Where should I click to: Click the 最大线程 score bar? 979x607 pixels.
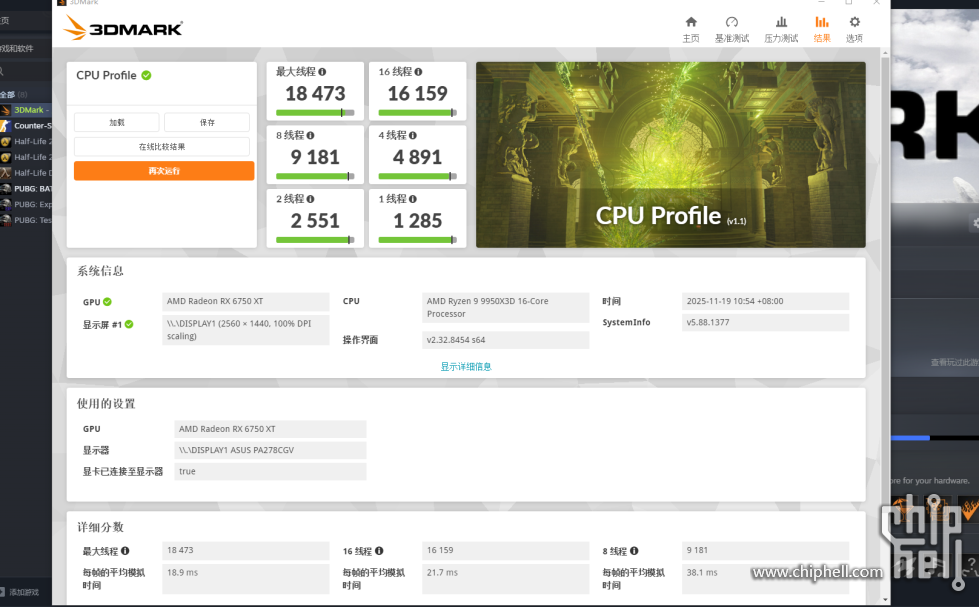[x=315, y=113]
